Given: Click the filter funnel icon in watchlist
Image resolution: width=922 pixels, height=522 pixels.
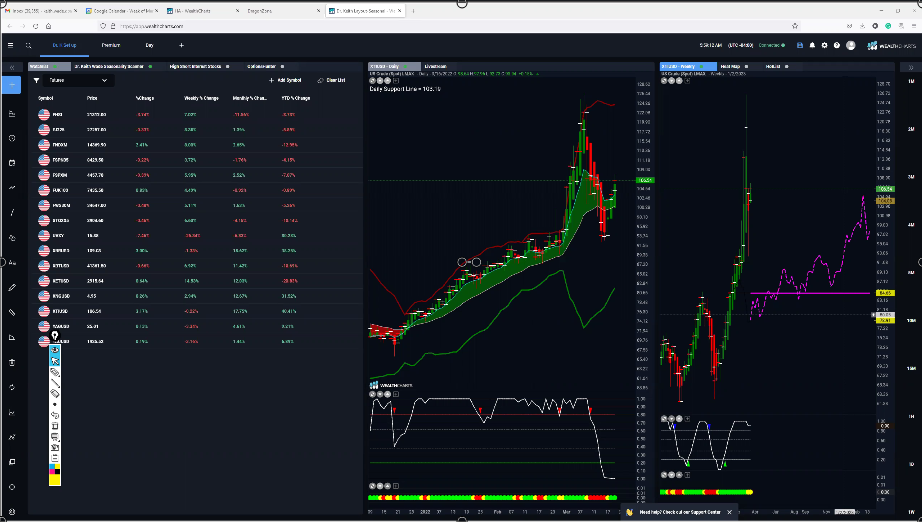Looking at the screenshot, I should pos(36,81).
